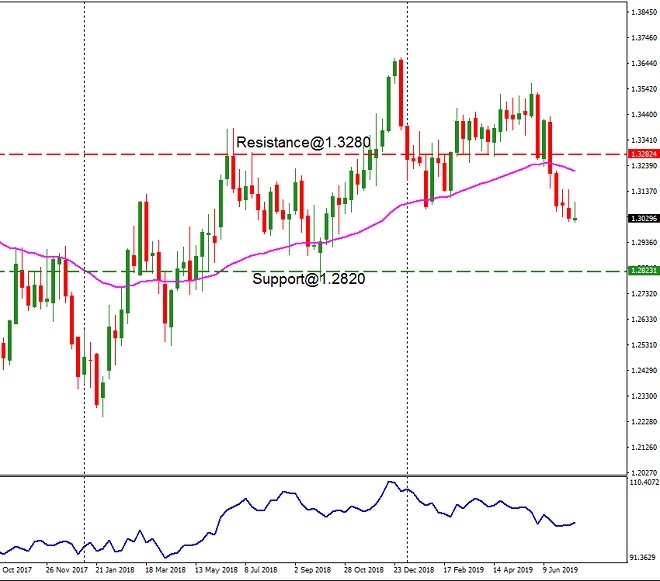The image size is (660, 581).
Task: Click the 1.25310 price axis label
Action: click(644, 345)
